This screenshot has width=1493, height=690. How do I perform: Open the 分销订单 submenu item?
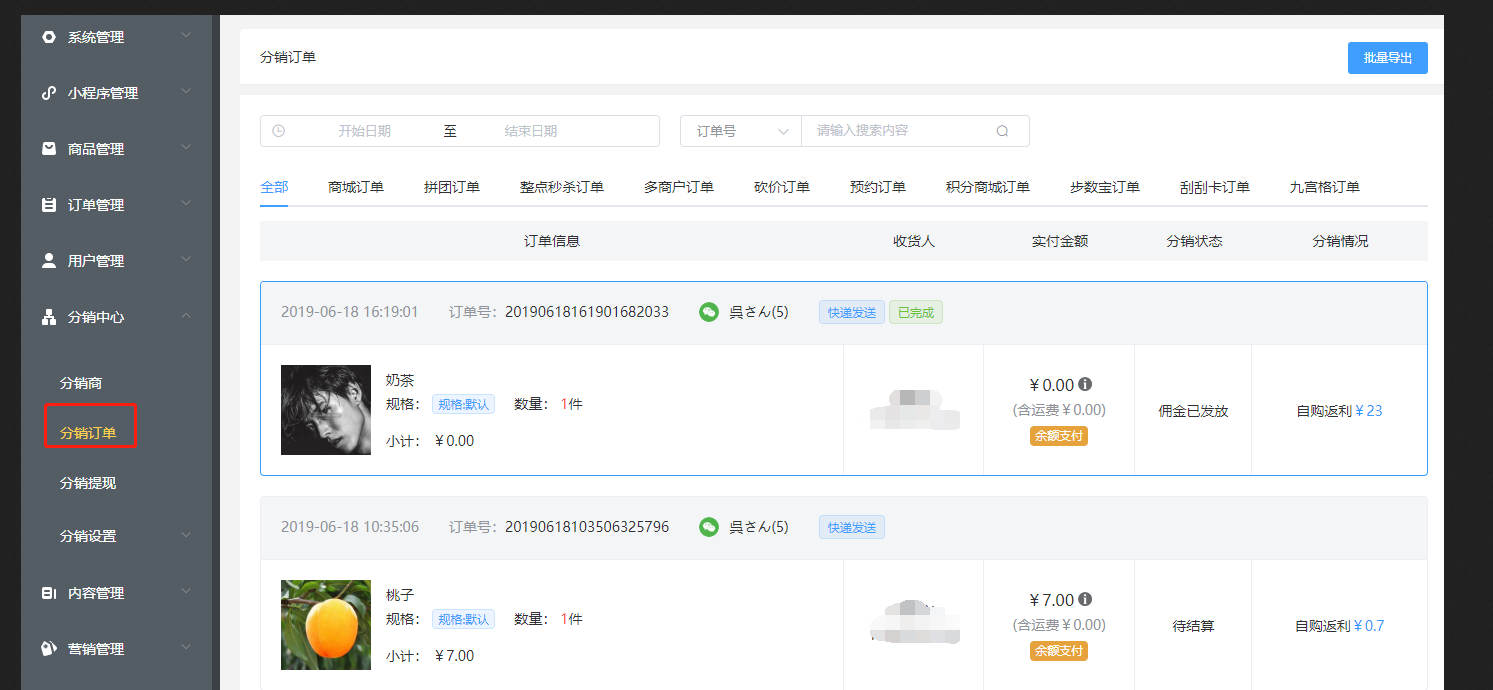point(88,433)
